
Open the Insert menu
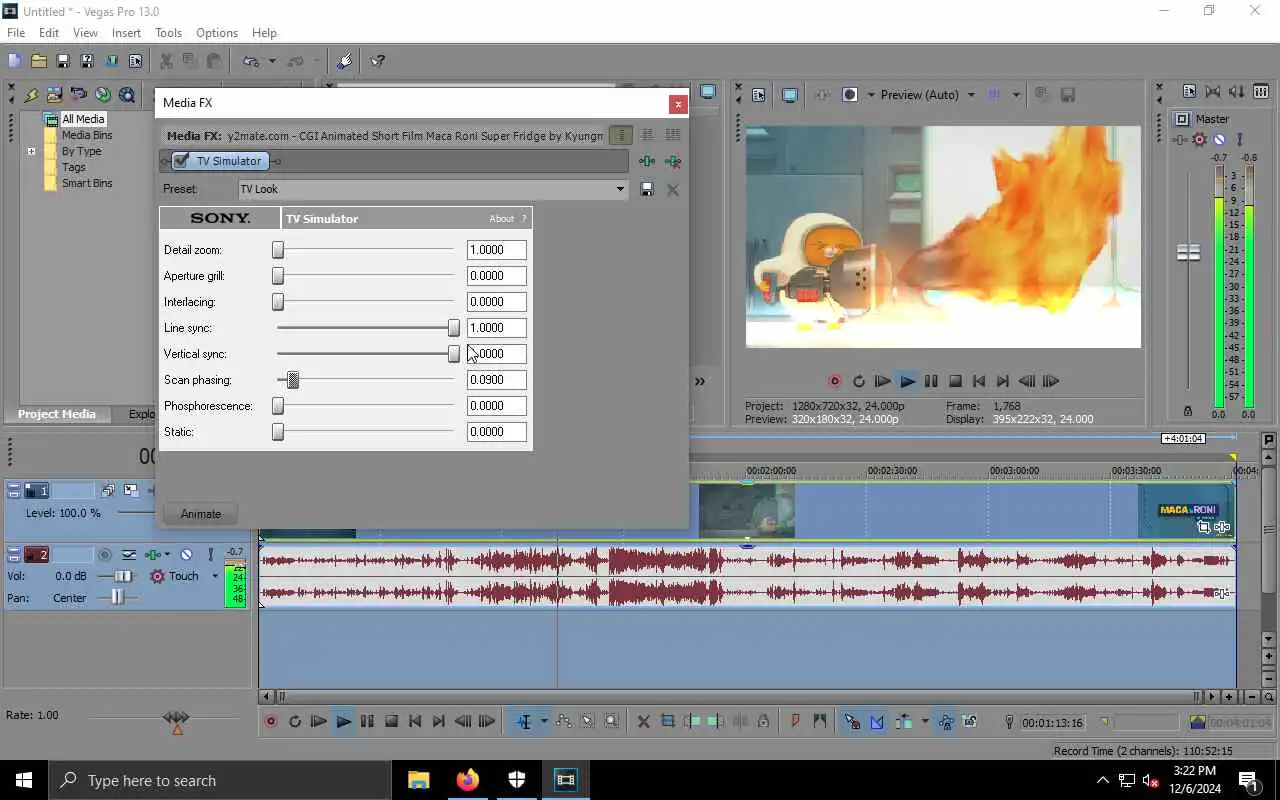click(126, 33)
